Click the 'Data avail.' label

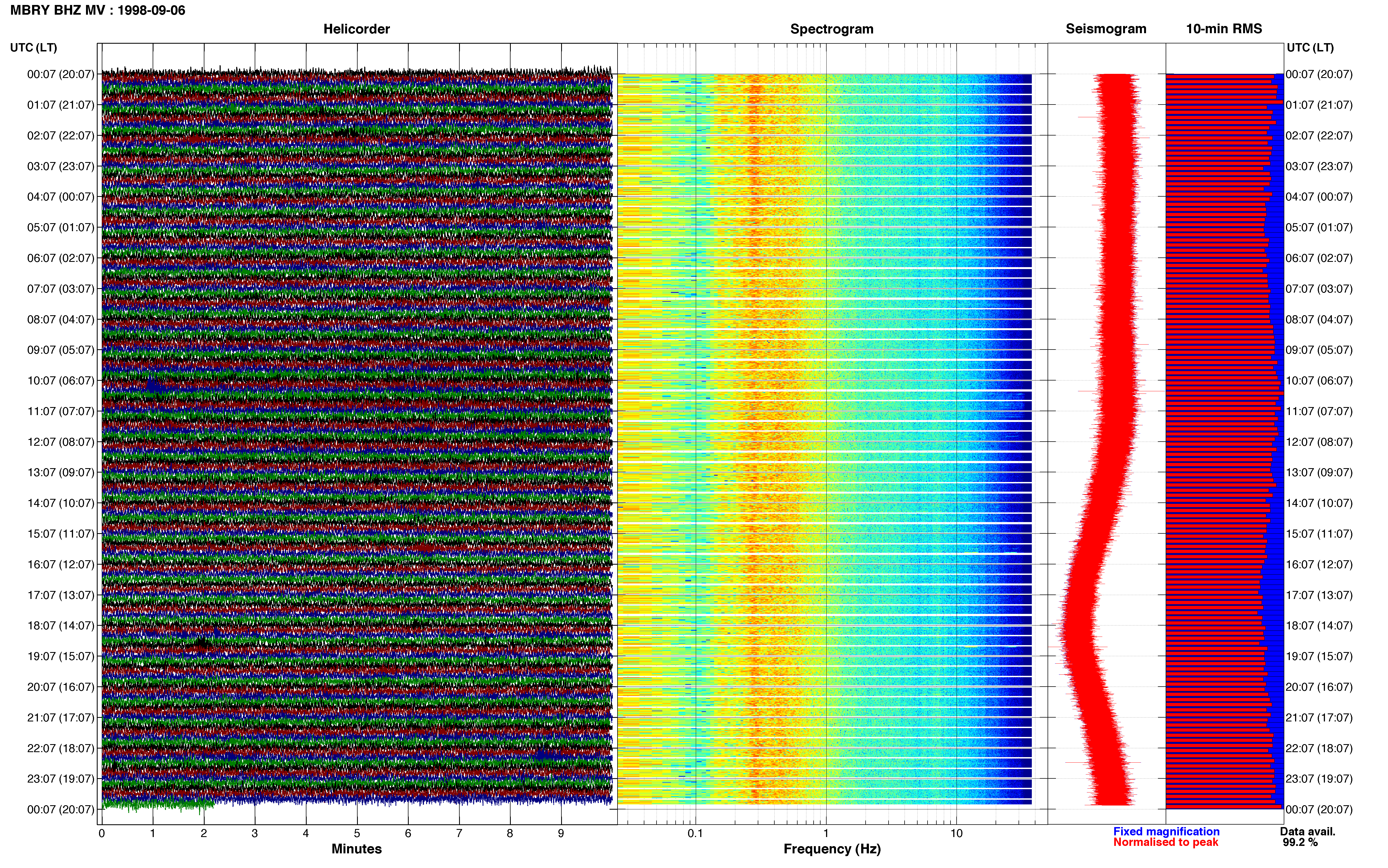1308,831
